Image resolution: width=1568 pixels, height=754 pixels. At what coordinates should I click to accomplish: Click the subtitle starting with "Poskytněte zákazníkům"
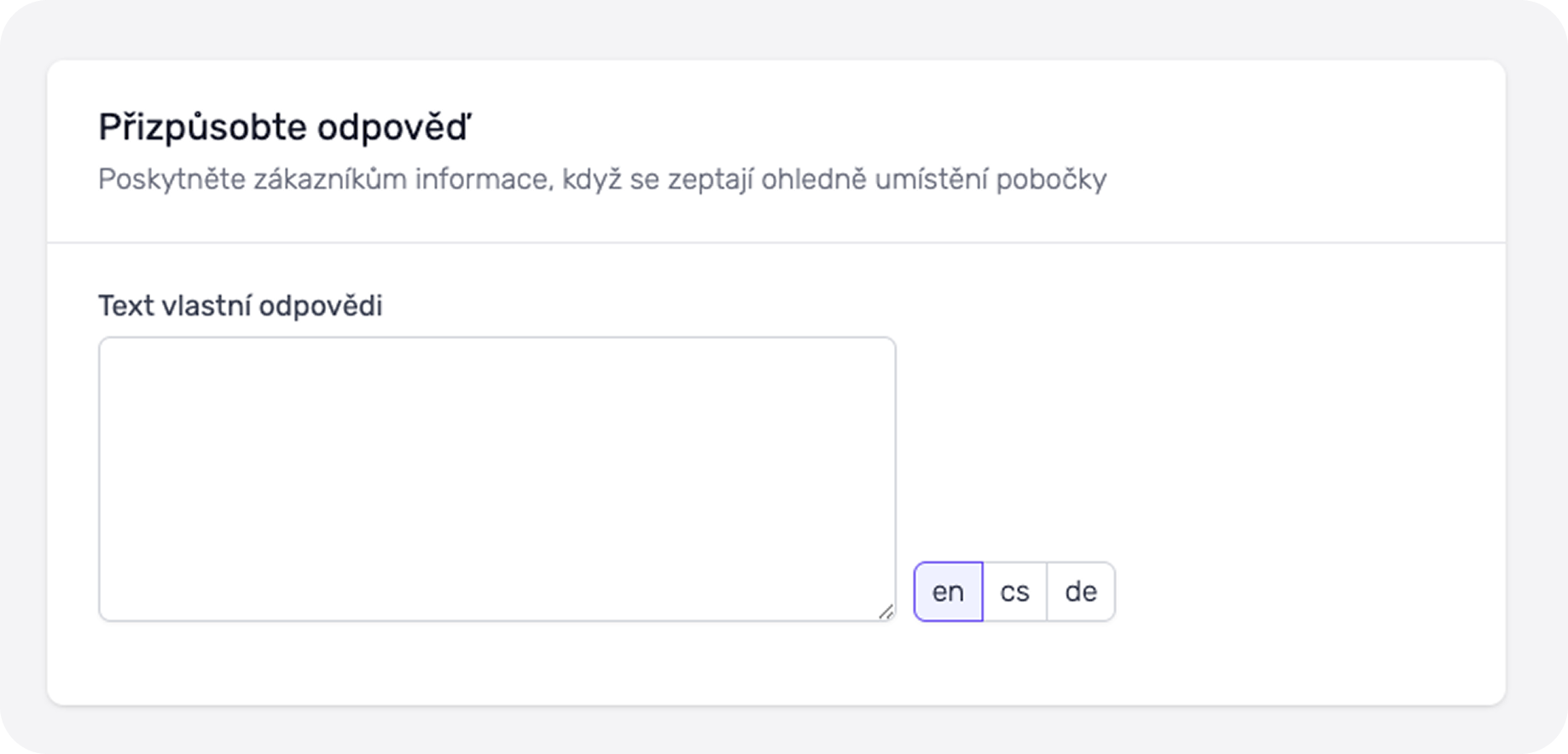tap(601, 179)
